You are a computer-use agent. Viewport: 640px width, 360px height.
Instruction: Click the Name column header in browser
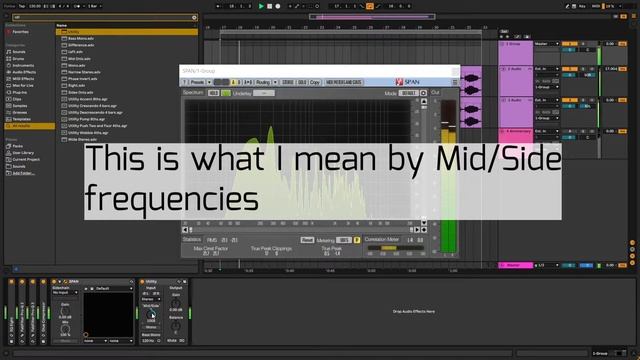[x=62, y=25]
